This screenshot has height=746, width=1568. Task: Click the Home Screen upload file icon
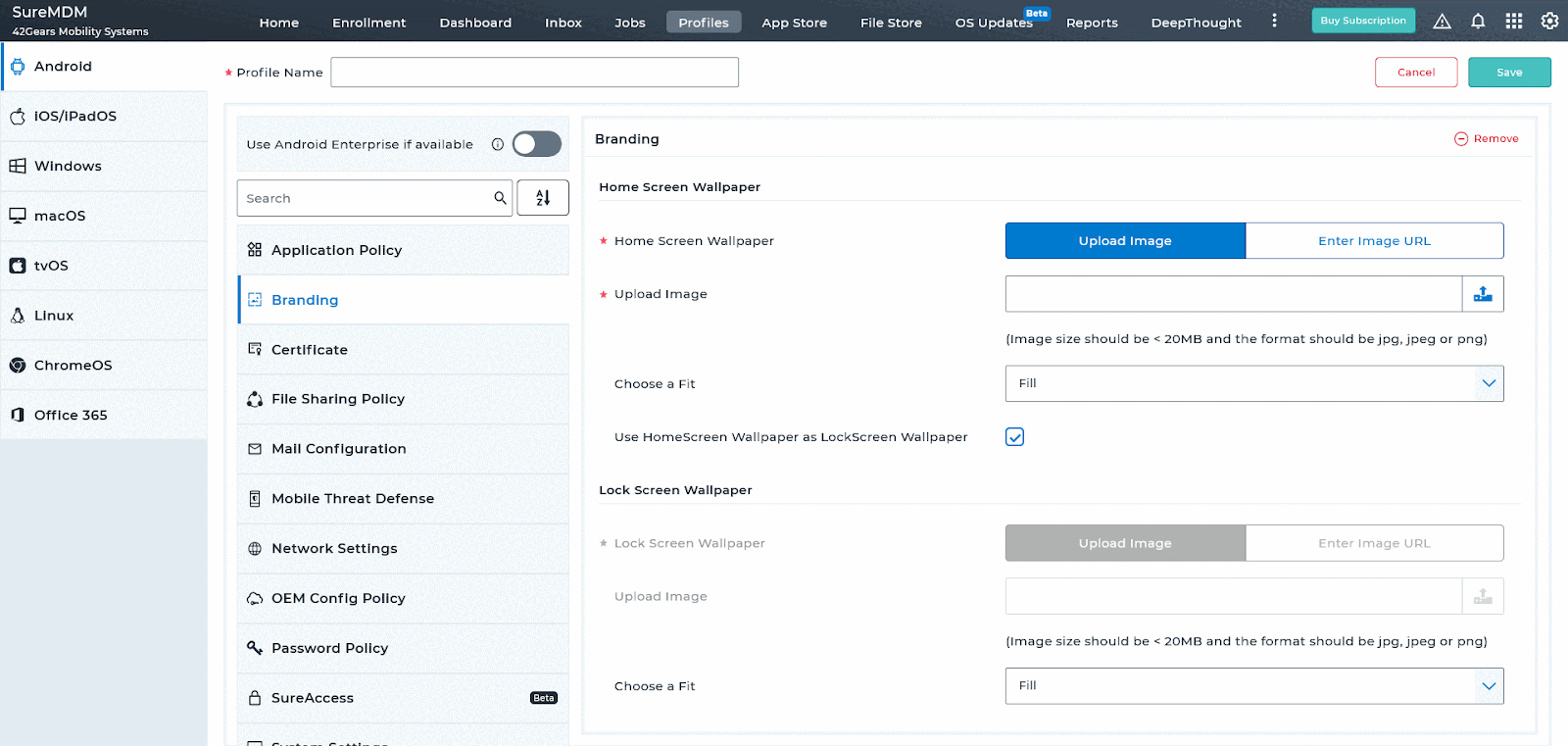[x=1483, y=294]
